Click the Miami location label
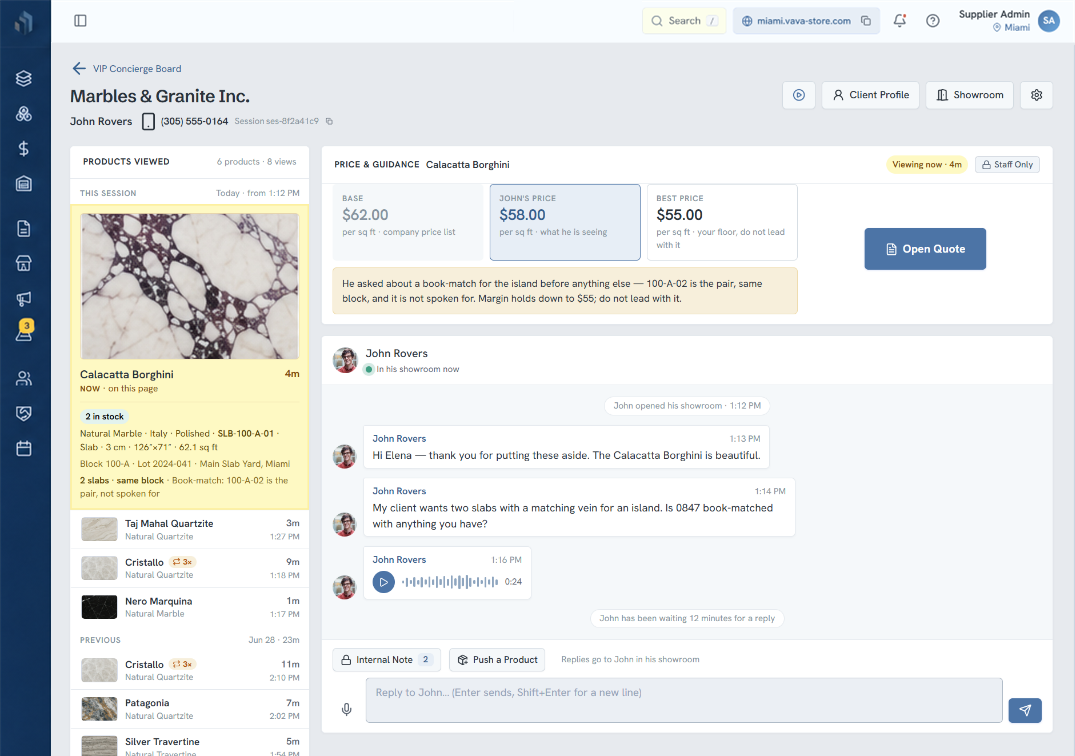Image resolution: width=1075 pixels, height=756 pixels. (1011, 27)
